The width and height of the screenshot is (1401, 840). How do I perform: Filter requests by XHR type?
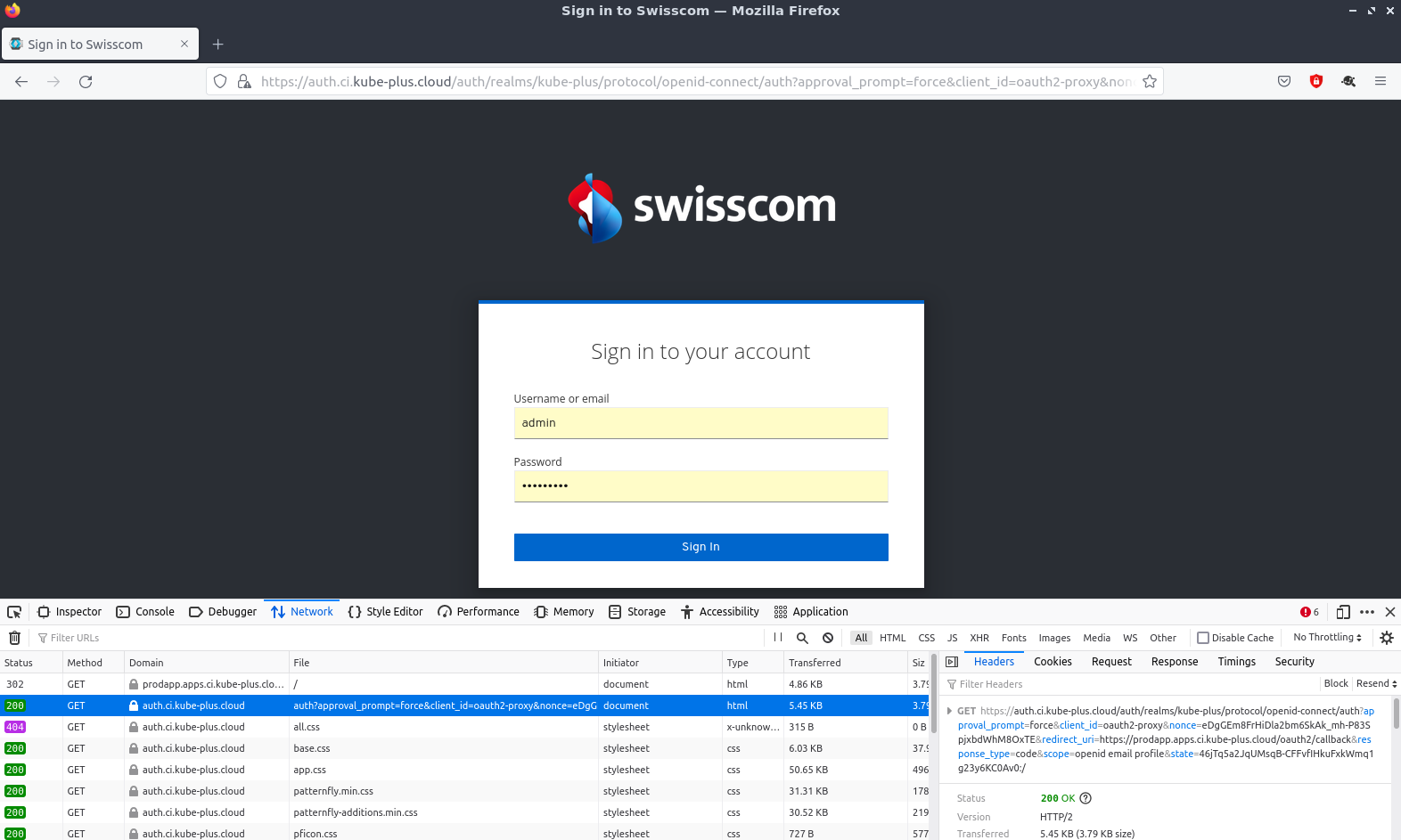click(979, 638)
